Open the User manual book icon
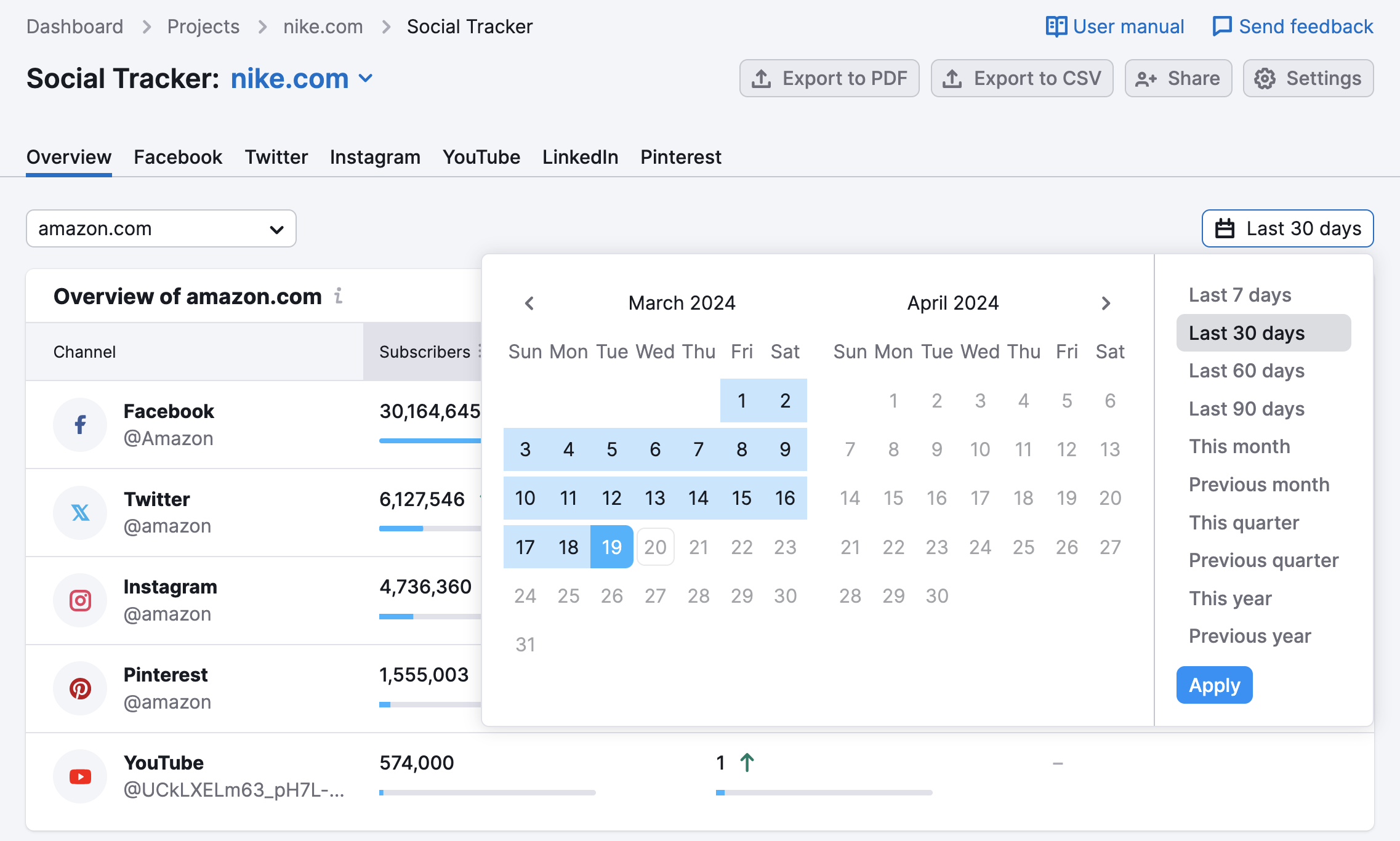Viewport: 1400px width, 841px height. pos(1056,26)
